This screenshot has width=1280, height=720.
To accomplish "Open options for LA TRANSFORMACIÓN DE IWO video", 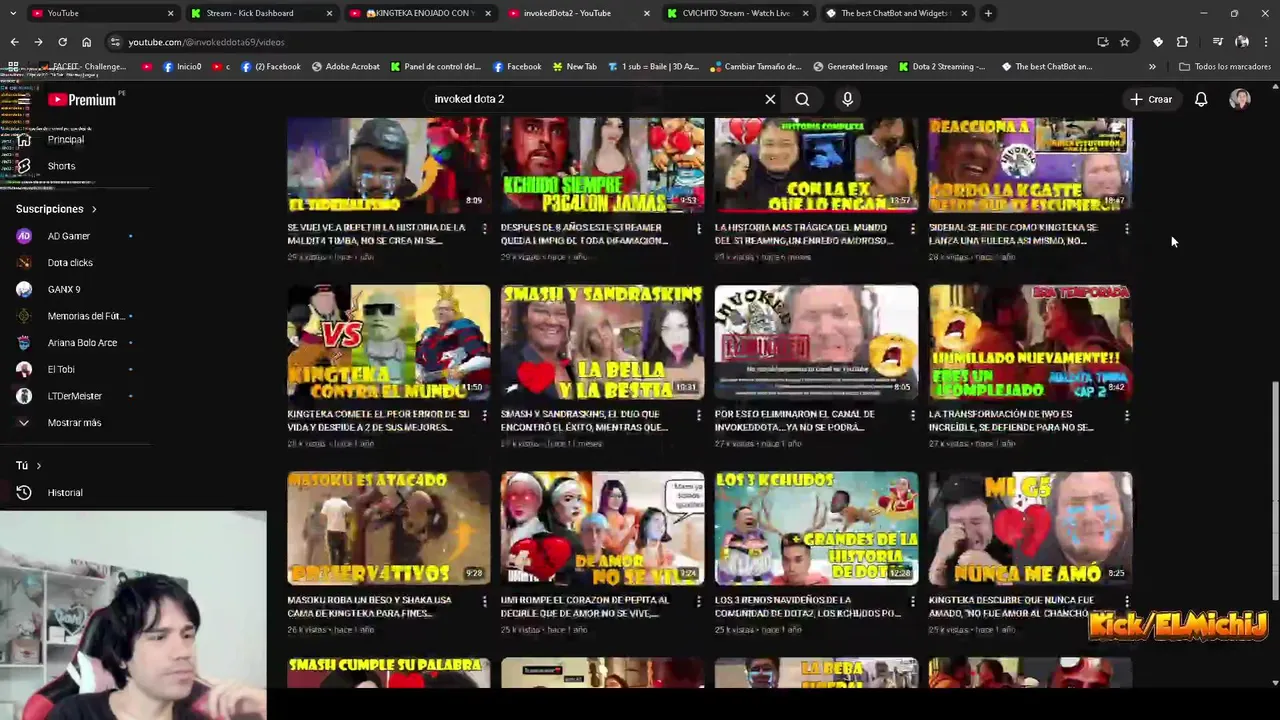I will 1127,415.
